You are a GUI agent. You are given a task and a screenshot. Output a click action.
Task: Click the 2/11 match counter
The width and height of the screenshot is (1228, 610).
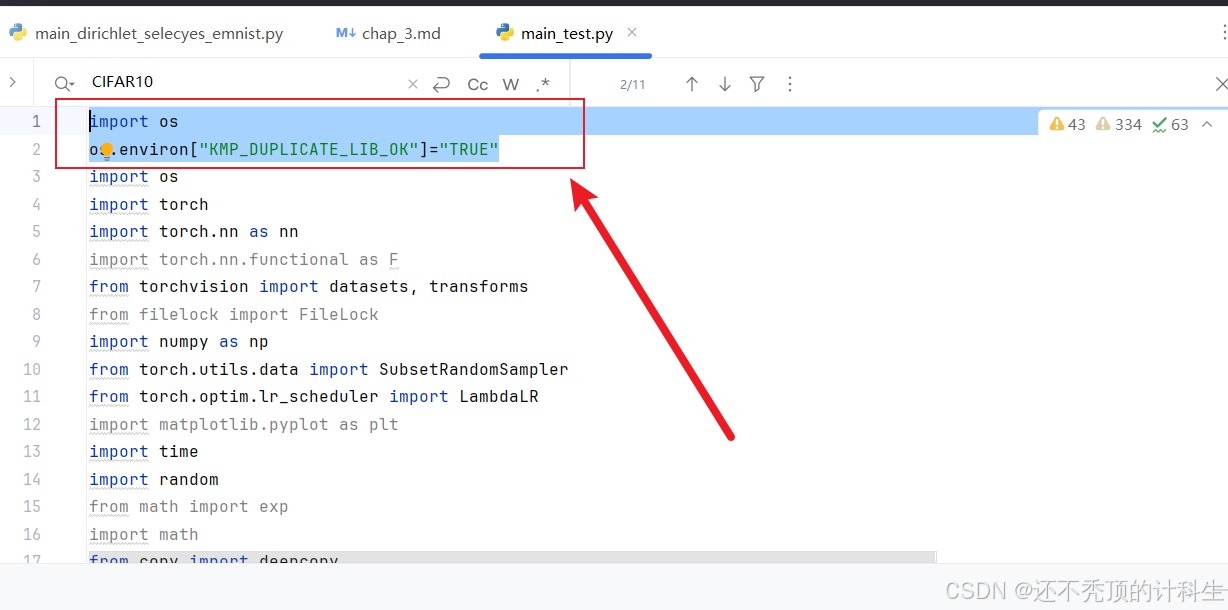633,85
